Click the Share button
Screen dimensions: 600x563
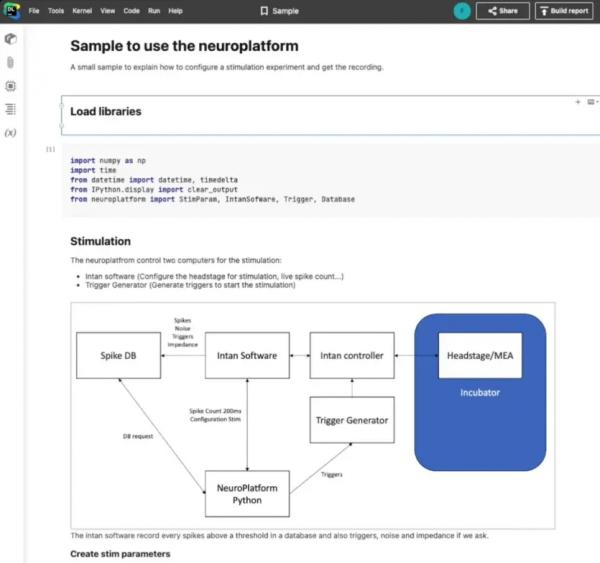(503, 11)
